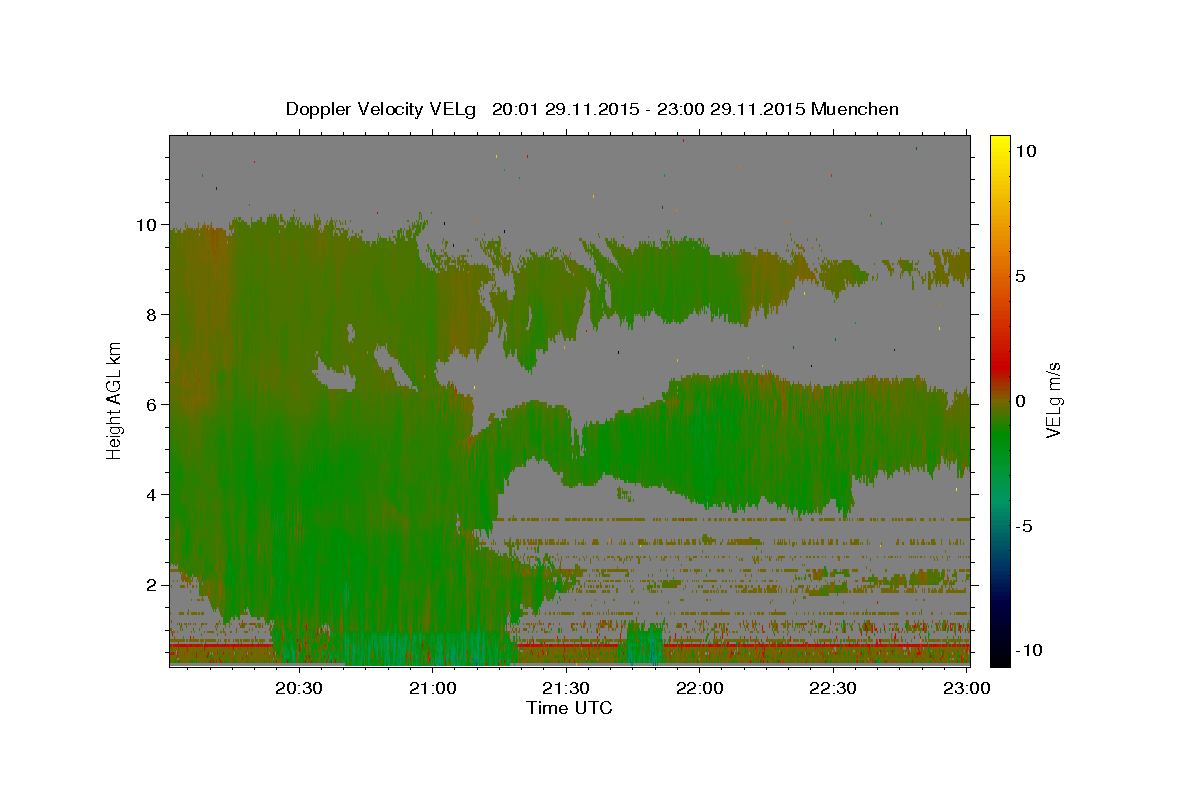Click the height axis label 10
This screenshot has width=1200, height=800.
pyautogui.click(x=147, y=225)
